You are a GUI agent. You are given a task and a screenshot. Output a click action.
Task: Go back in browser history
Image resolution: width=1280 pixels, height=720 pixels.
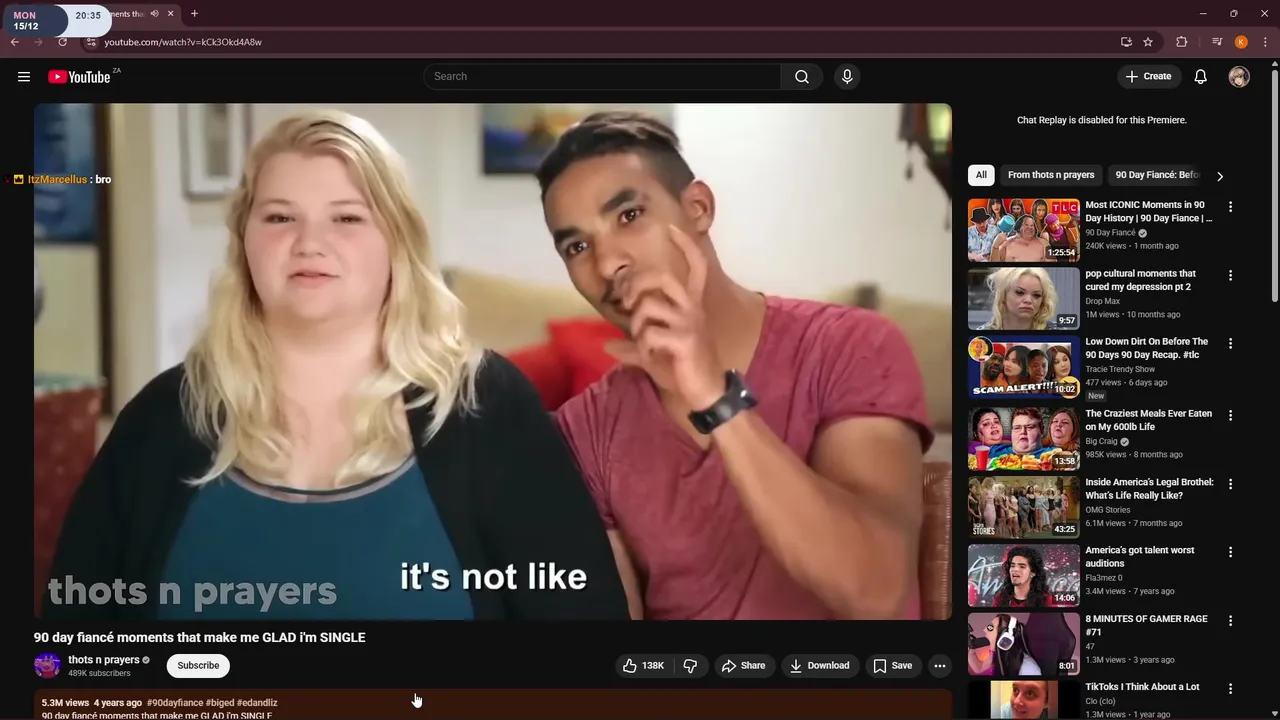[x=15, y=42]
